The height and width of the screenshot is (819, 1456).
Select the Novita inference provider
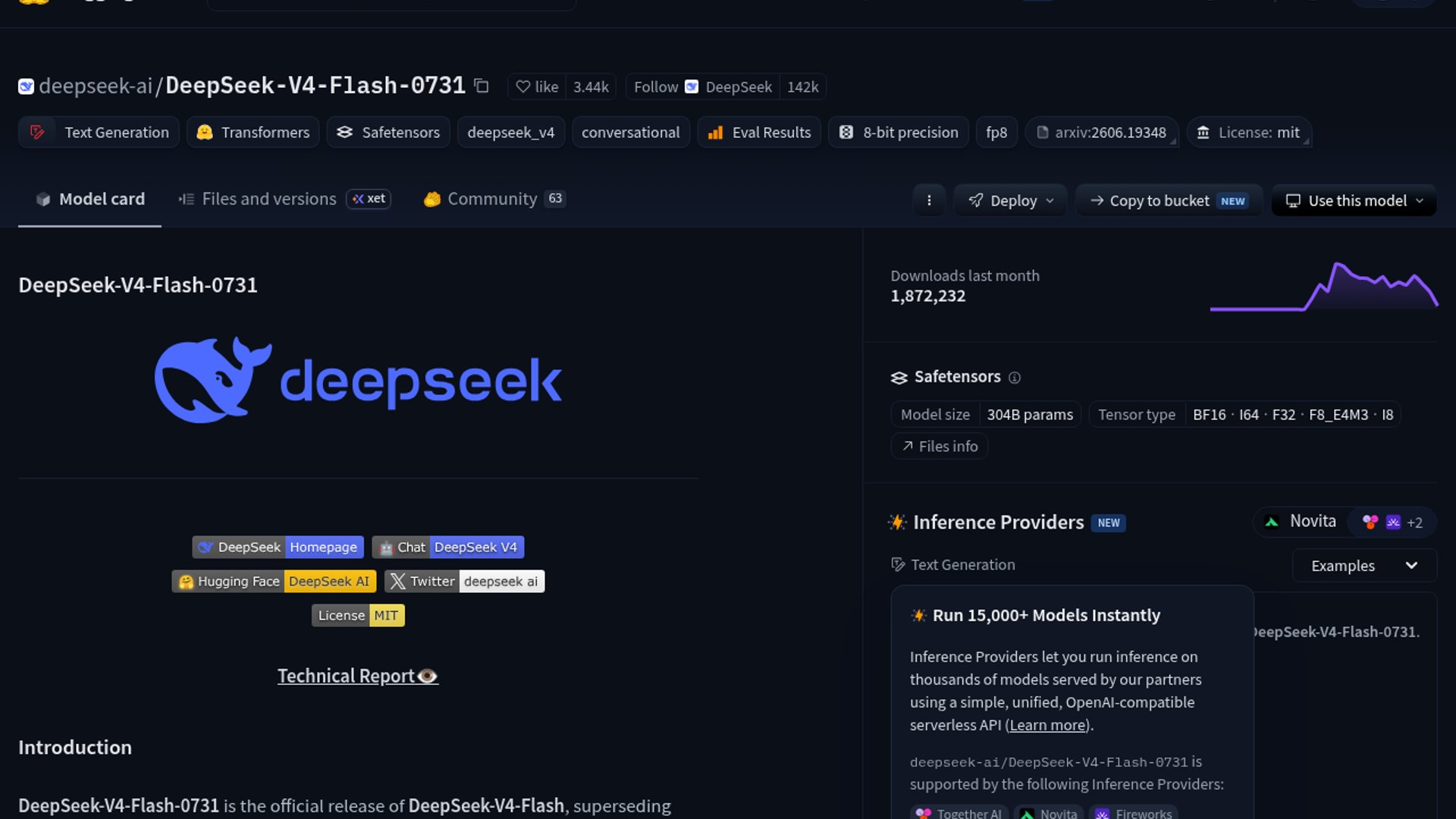click(x=1301, y=522)
